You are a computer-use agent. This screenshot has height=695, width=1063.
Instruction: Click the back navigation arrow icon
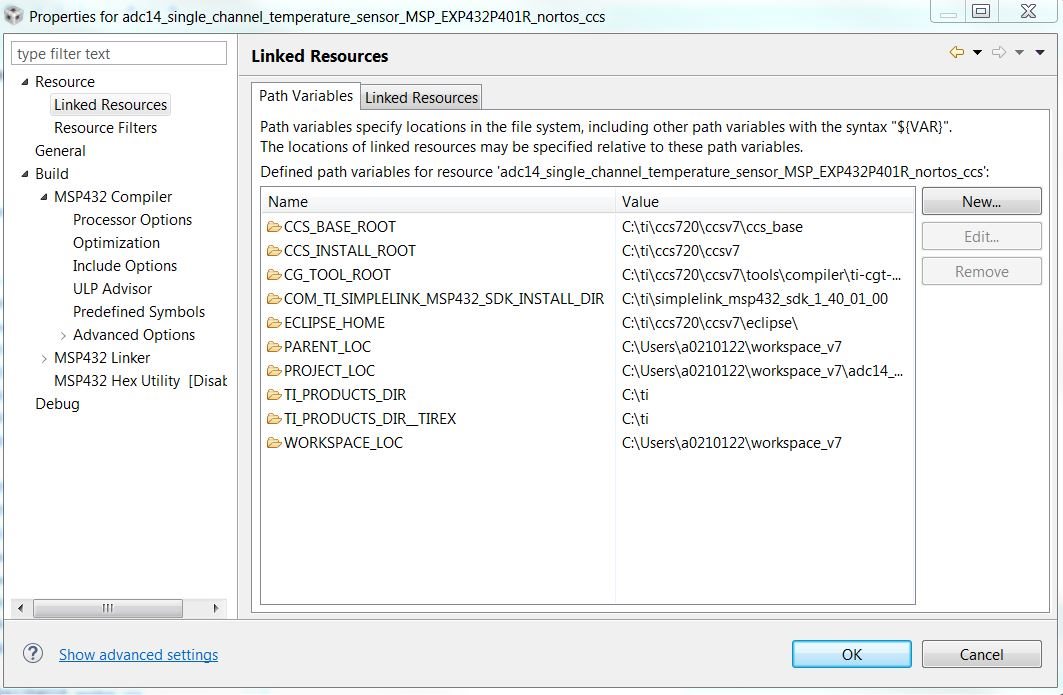(957, 53)
